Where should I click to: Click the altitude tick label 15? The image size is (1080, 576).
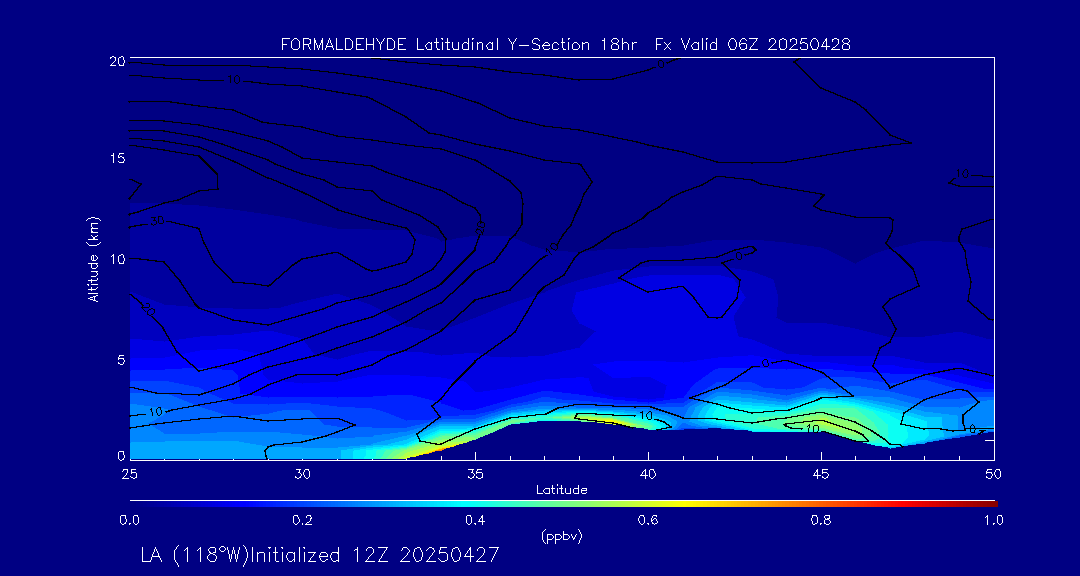[x=116, y=158]
